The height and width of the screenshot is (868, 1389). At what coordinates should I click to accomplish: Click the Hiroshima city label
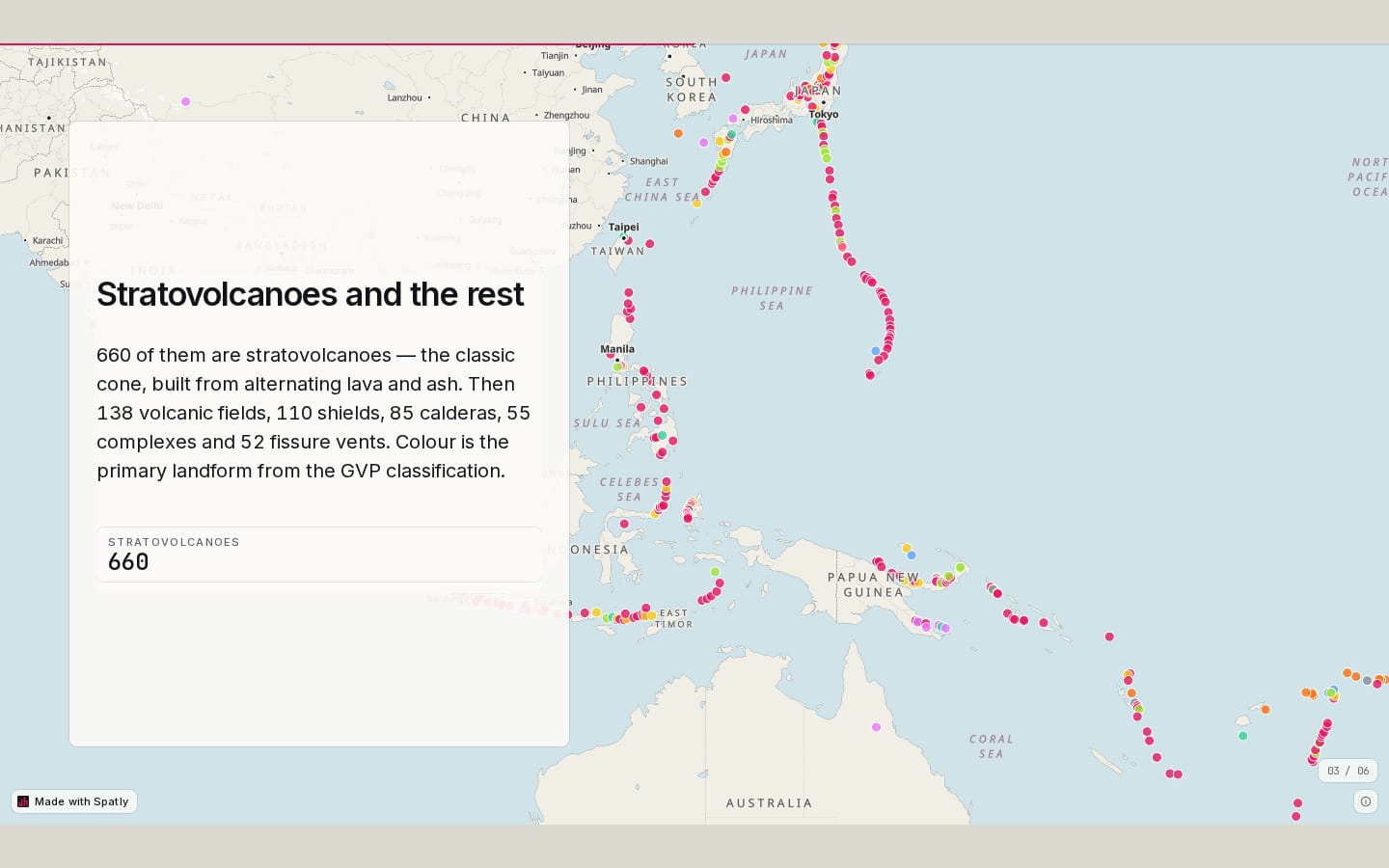coord(771,120)
